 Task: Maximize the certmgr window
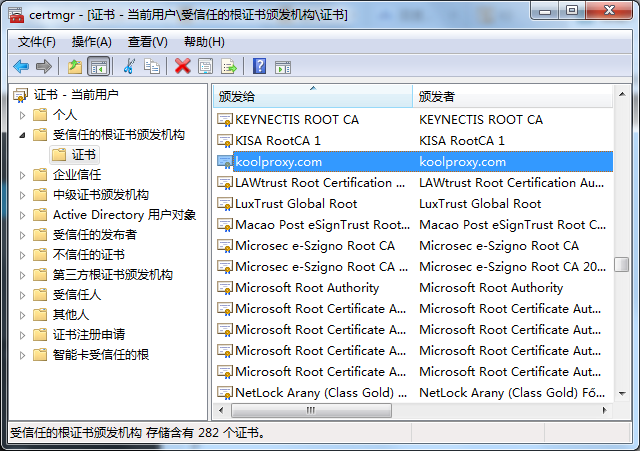pos(572,11)
